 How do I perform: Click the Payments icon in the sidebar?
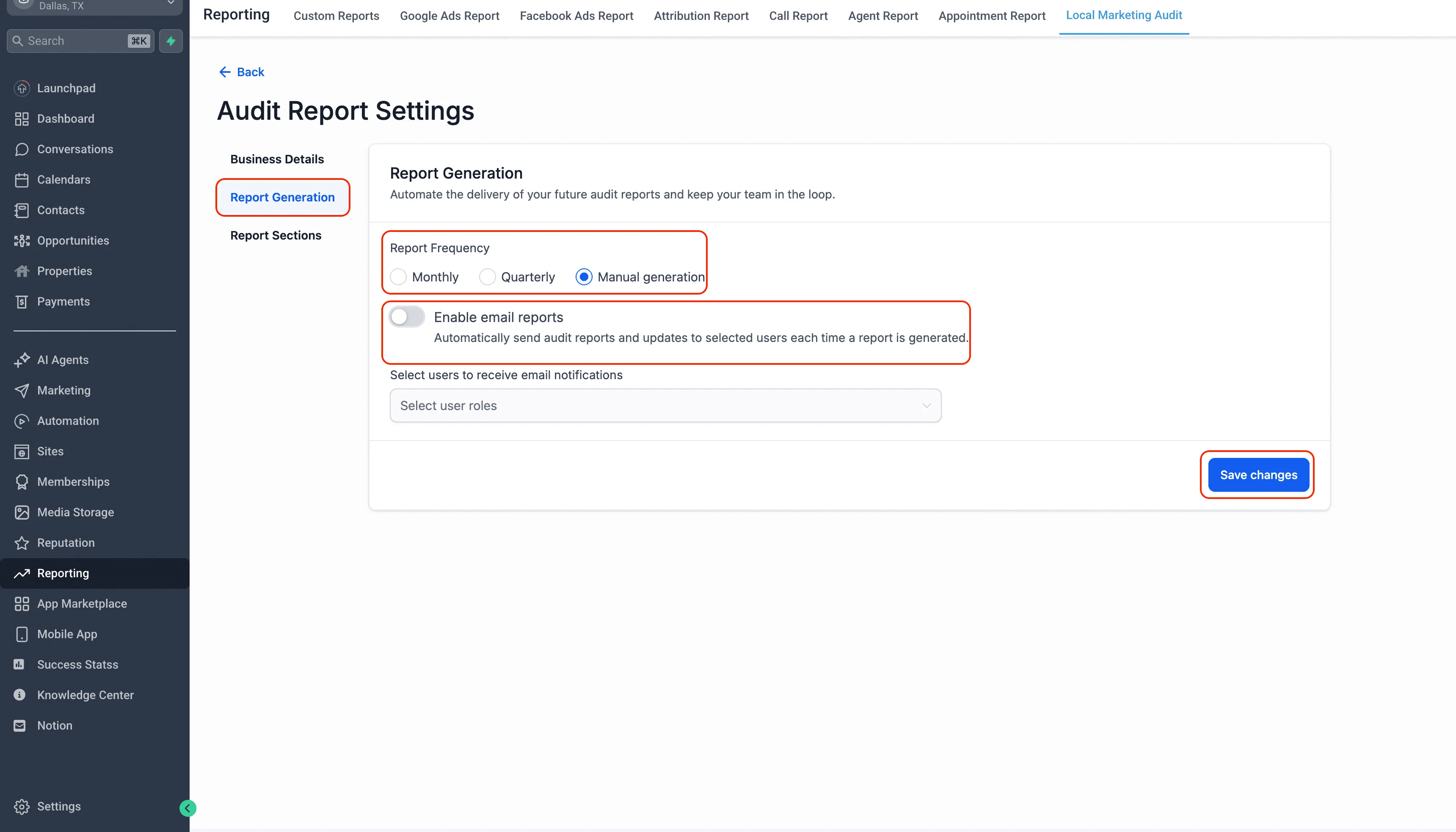22,301
